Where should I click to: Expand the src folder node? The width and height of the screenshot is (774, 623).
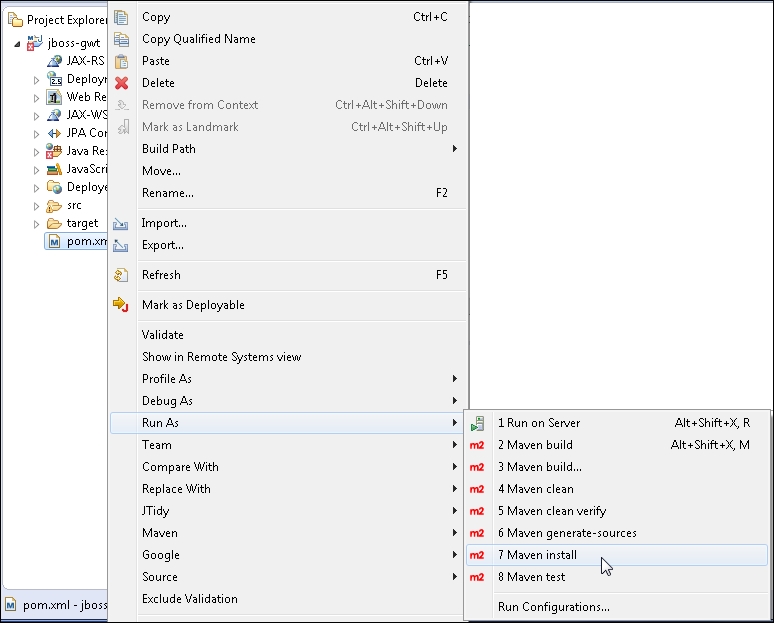pyautogui.click(x=37, y=206)
